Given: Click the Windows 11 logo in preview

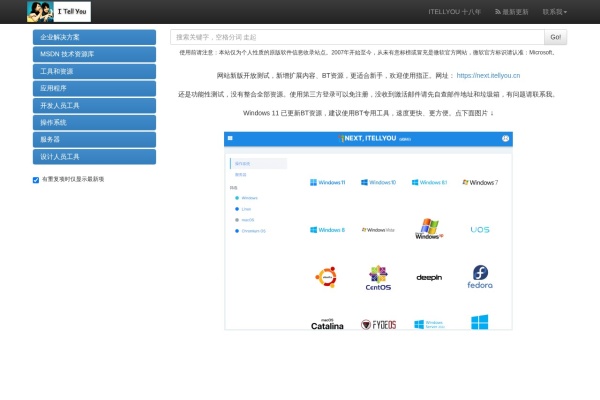Looking at the screenshot, I should point(327,182).
